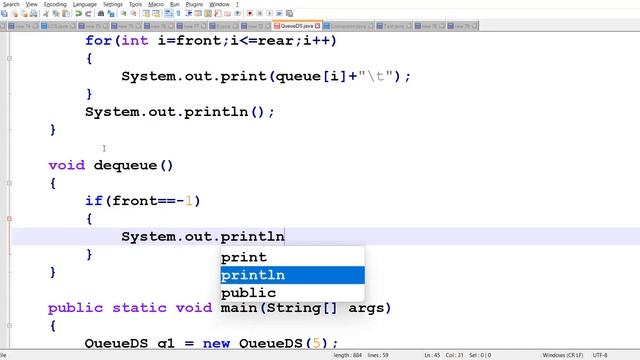Toggle synchronize horizontal scrolling icon
Viewport: 640px width, 360px height.
click(x=156, y=13)
